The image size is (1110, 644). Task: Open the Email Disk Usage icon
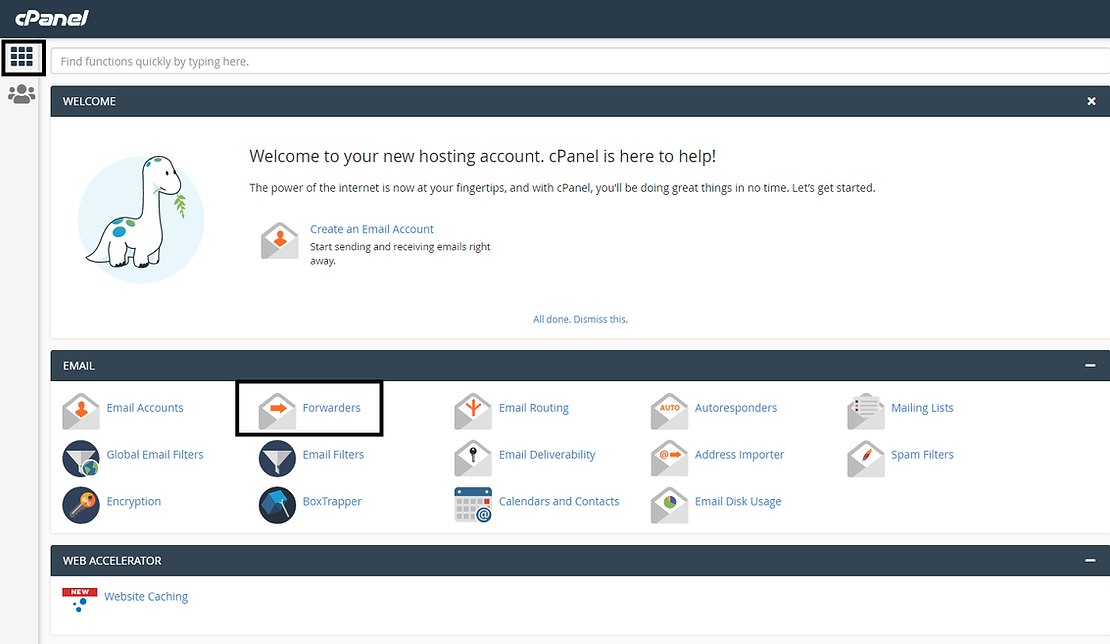point(669,504)
